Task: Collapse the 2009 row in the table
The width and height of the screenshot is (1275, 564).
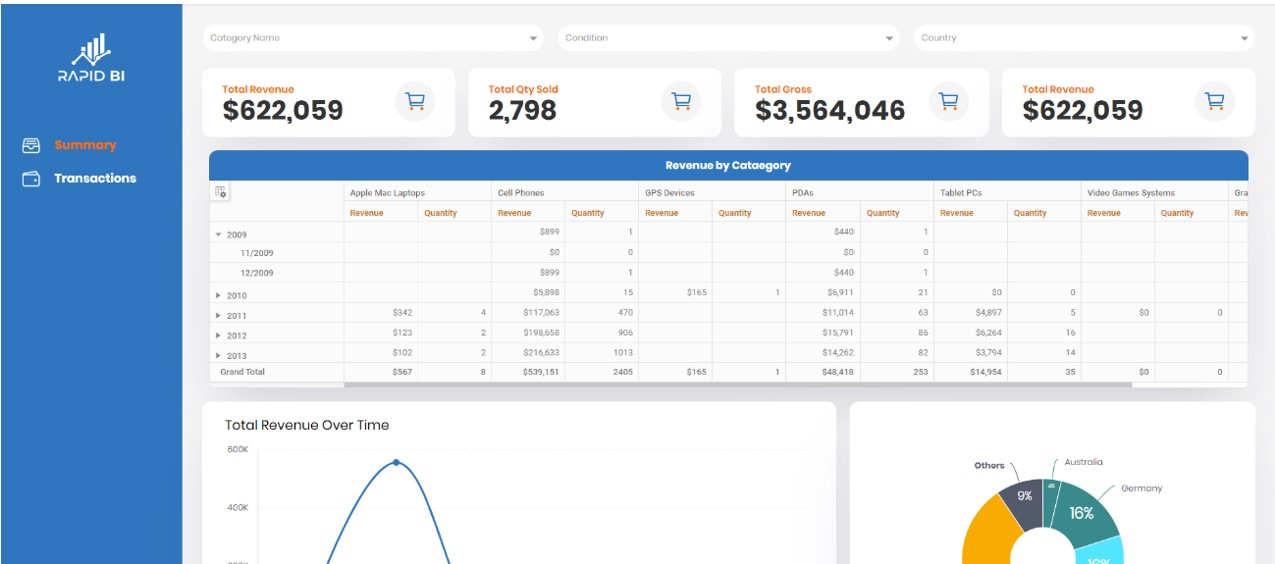Action: pyautogui.click(x=219, y=235)
